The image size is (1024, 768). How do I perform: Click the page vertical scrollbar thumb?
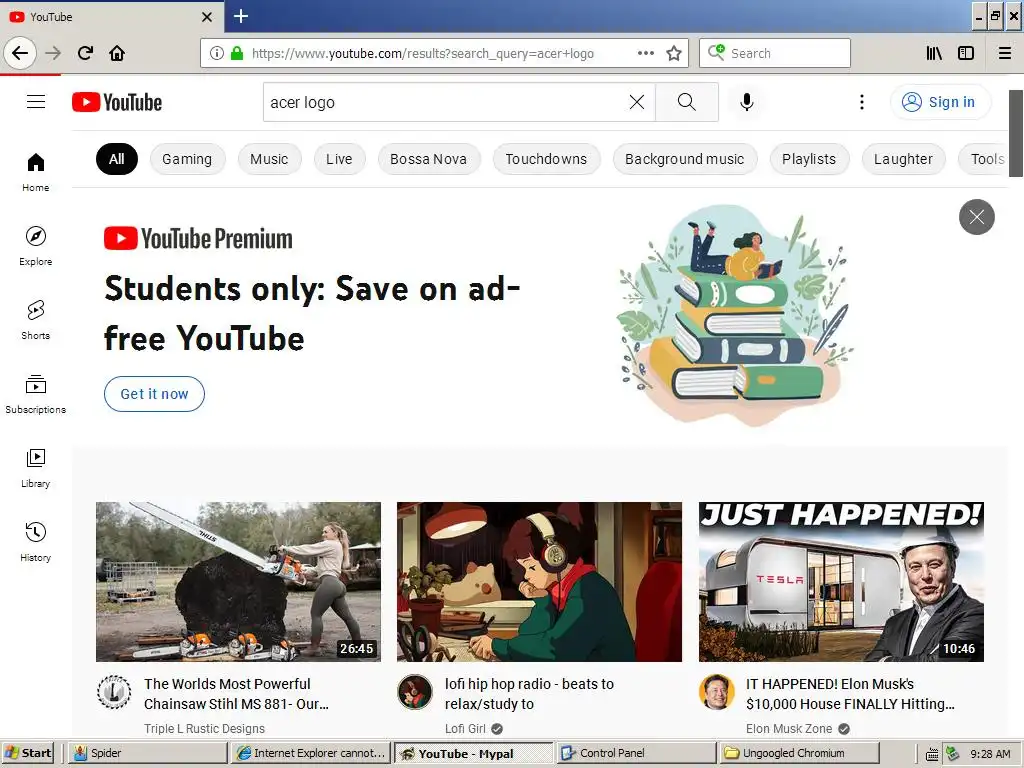pos(1016,133)
